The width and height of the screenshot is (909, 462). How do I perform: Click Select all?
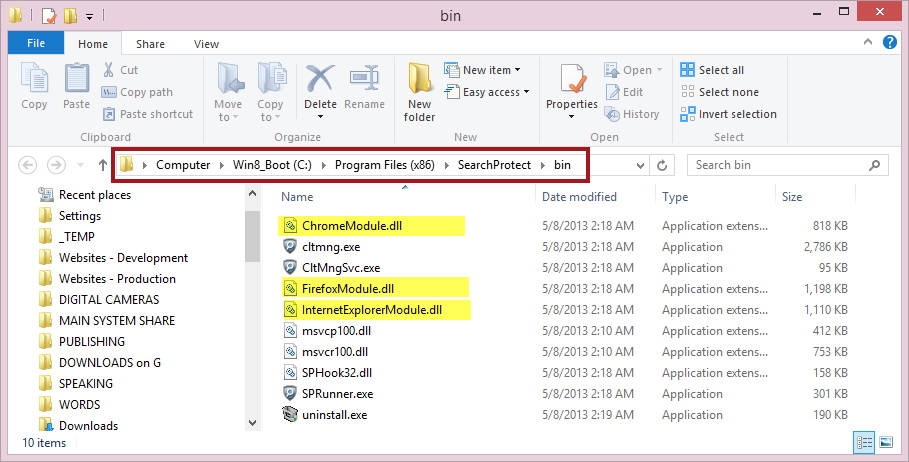[712, 70]
